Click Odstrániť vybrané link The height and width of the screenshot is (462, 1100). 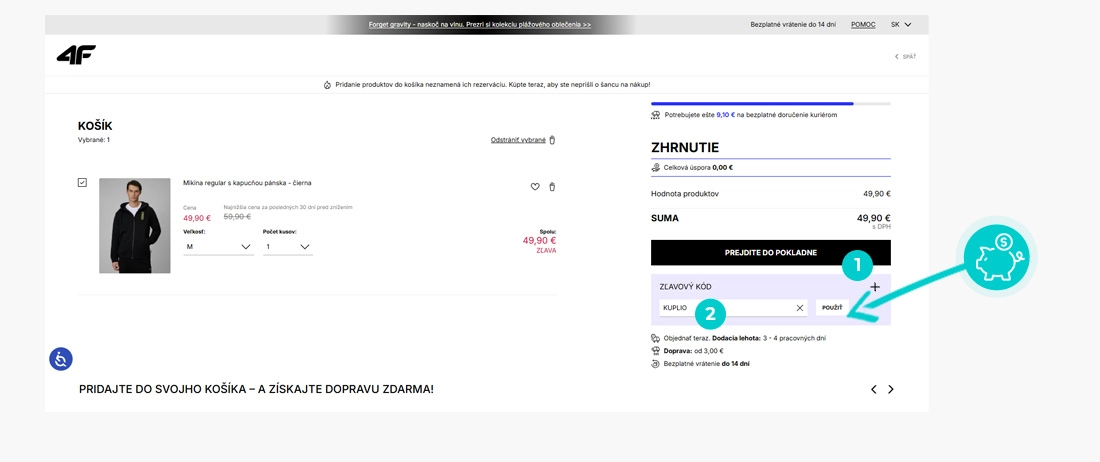(518, 140)
